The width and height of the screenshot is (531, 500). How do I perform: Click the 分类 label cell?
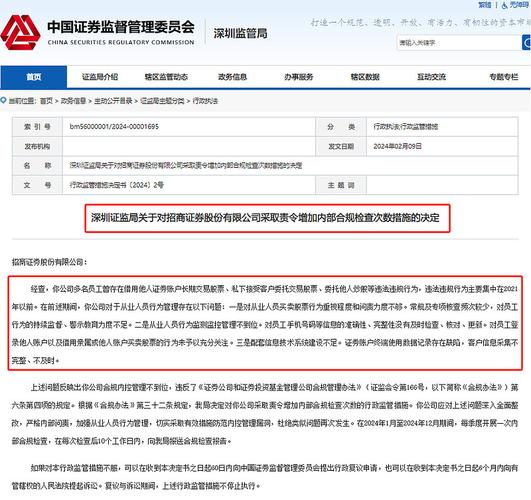(x=341, y=127)
